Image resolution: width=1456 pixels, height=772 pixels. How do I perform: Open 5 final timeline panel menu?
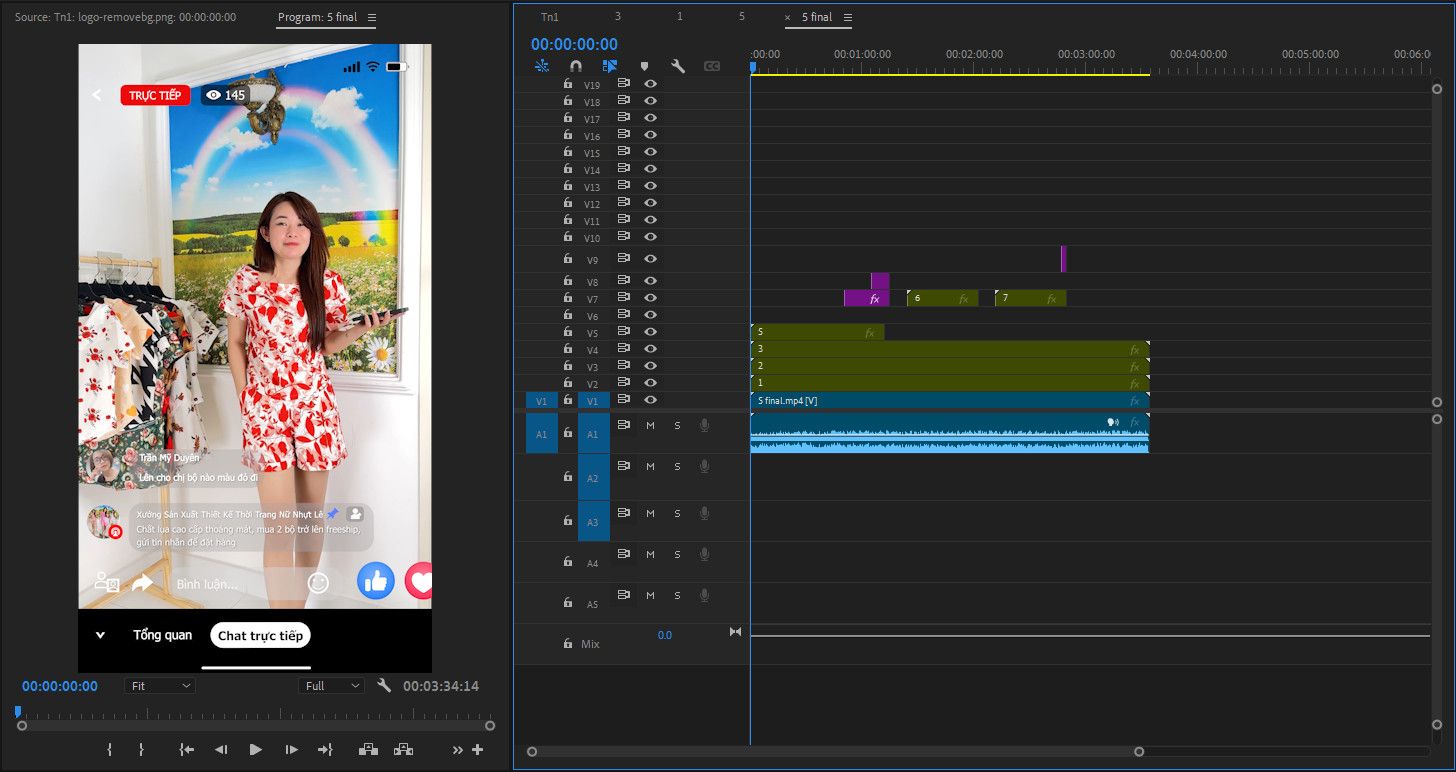point(848,18)
